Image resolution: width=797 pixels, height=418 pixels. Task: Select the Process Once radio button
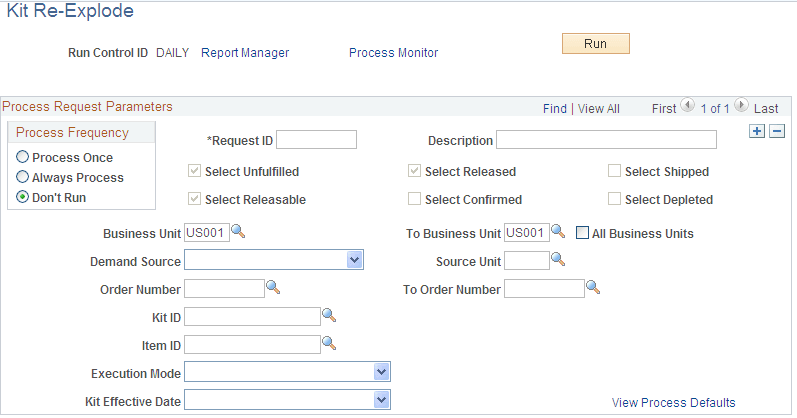(x=22, y=157)
